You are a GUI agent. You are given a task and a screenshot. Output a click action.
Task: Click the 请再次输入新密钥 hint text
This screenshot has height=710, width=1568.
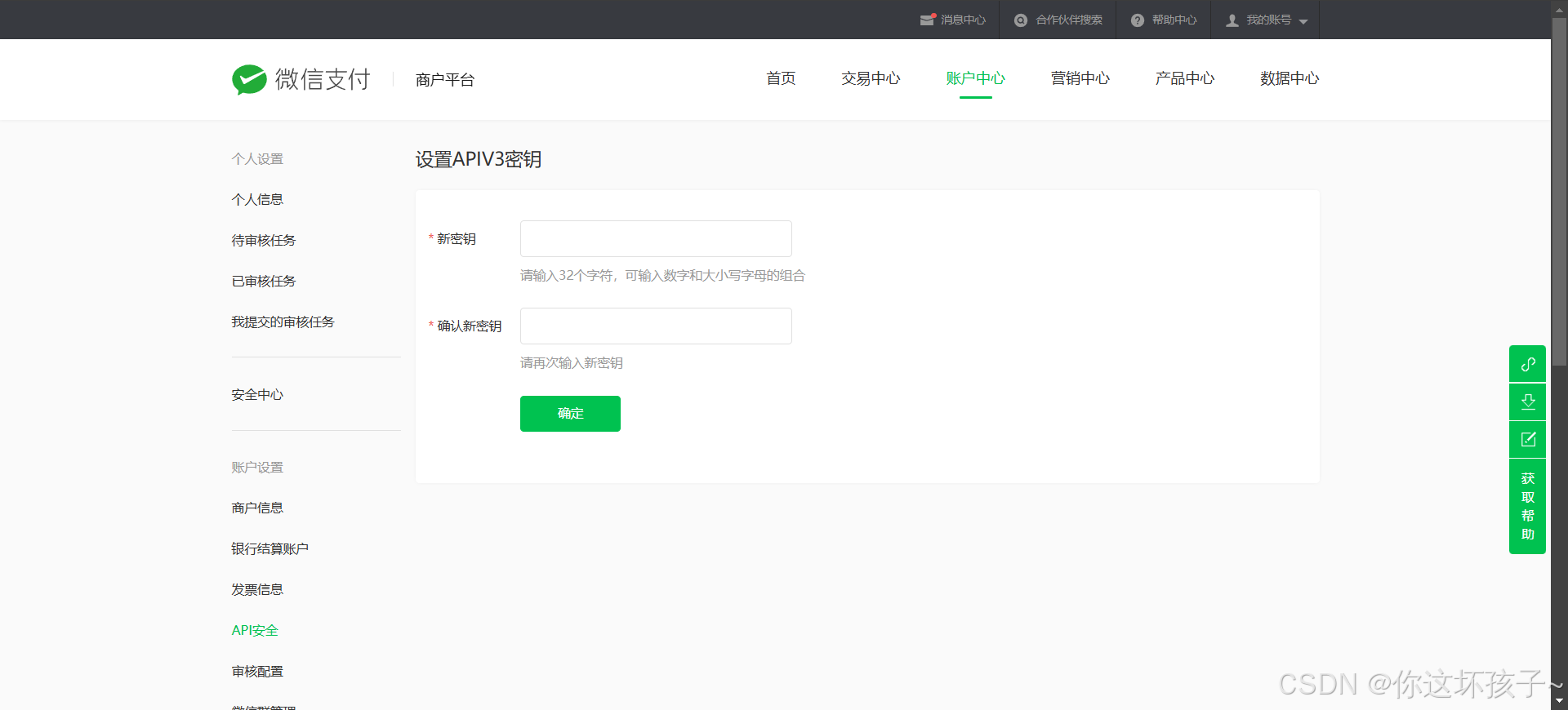572,363
